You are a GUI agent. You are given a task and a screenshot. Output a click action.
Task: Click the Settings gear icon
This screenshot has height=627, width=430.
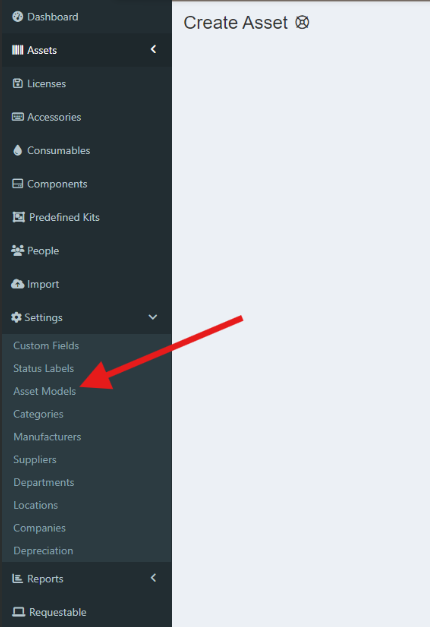[x=16, y=317]
